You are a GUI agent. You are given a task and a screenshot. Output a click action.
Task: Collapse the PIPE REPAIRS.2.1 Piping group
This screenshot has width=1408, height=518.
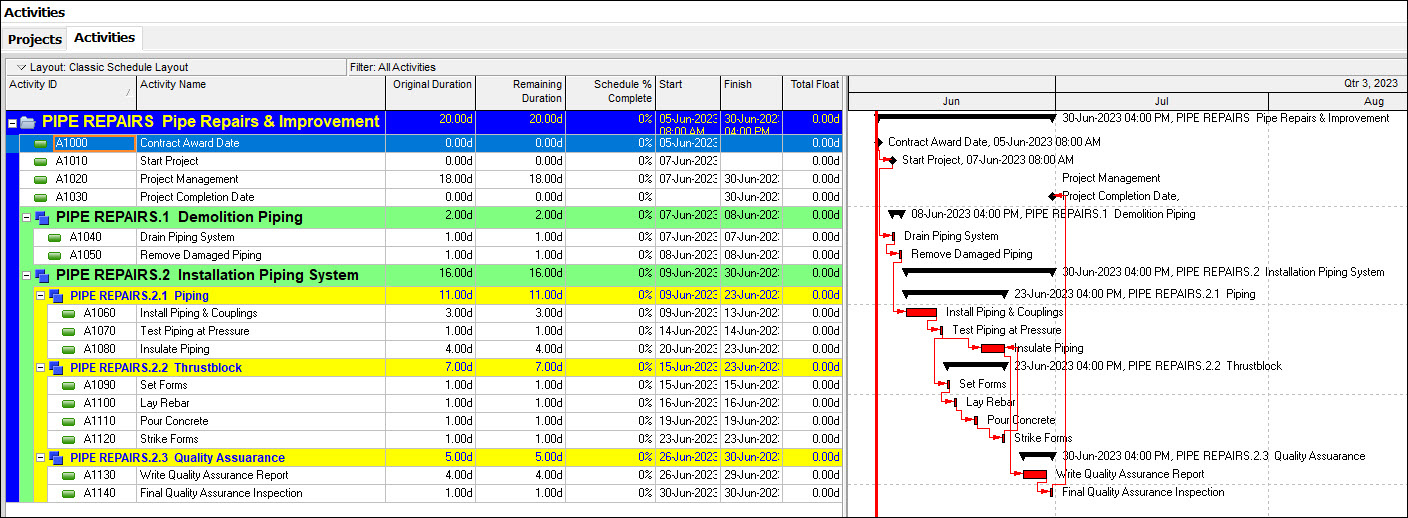40,296
